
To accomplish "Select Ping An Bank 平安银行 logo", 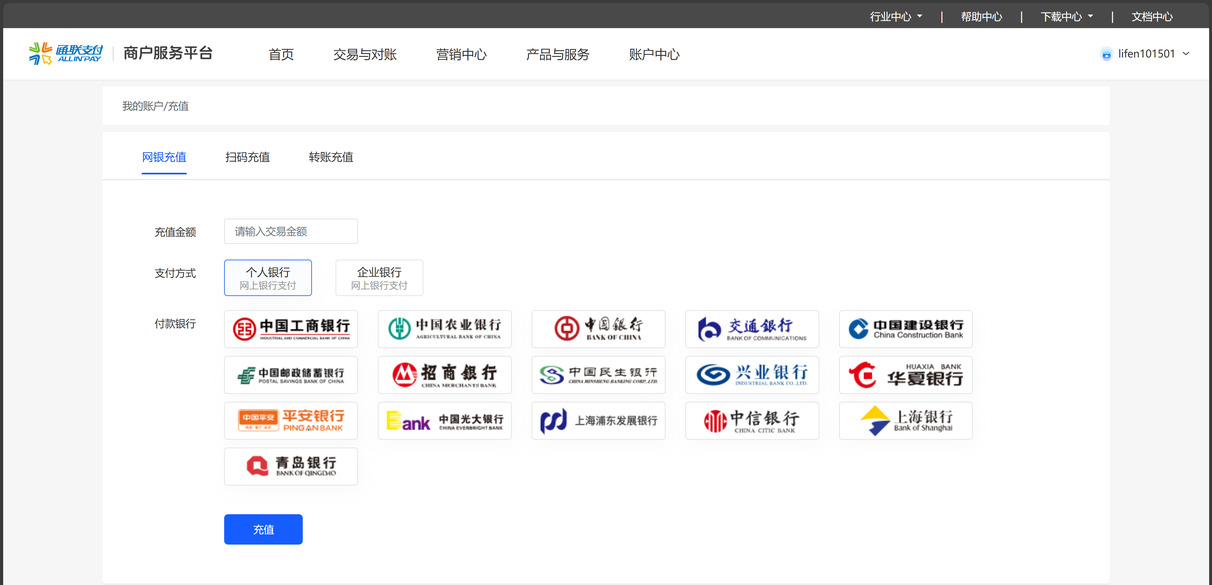I will (x=291, y=421).
